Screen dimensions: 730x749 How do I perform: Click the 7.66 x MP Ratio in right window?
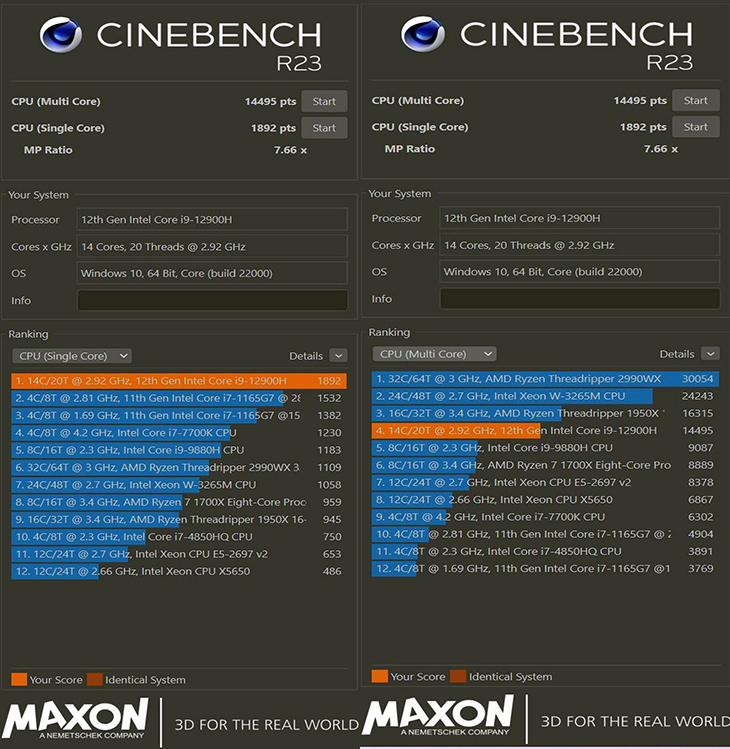point(661,149)
